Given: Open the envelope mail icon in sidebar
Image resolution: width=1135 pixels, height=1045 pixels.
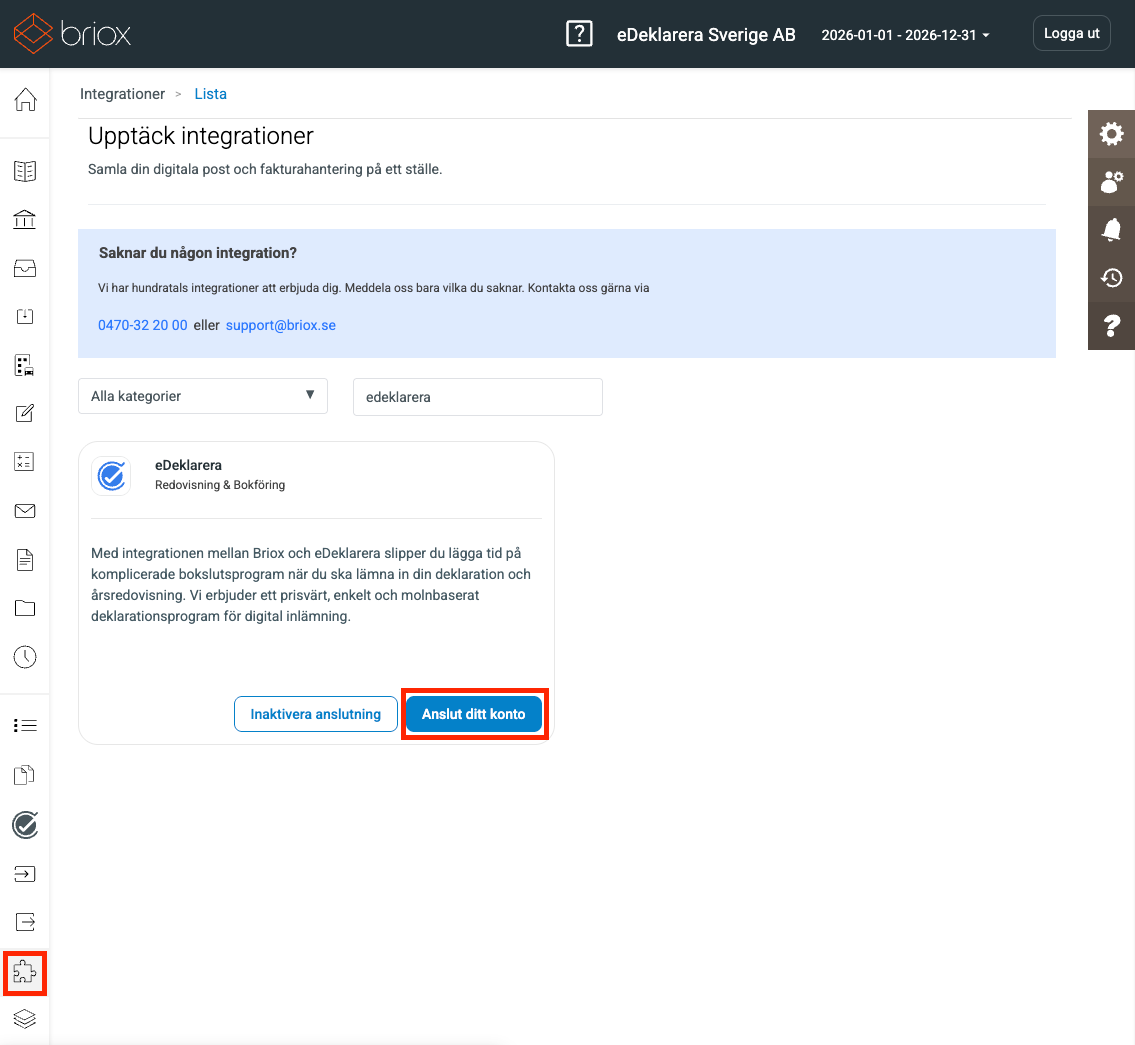Looking at the screenshot, I should click(25, 511).
